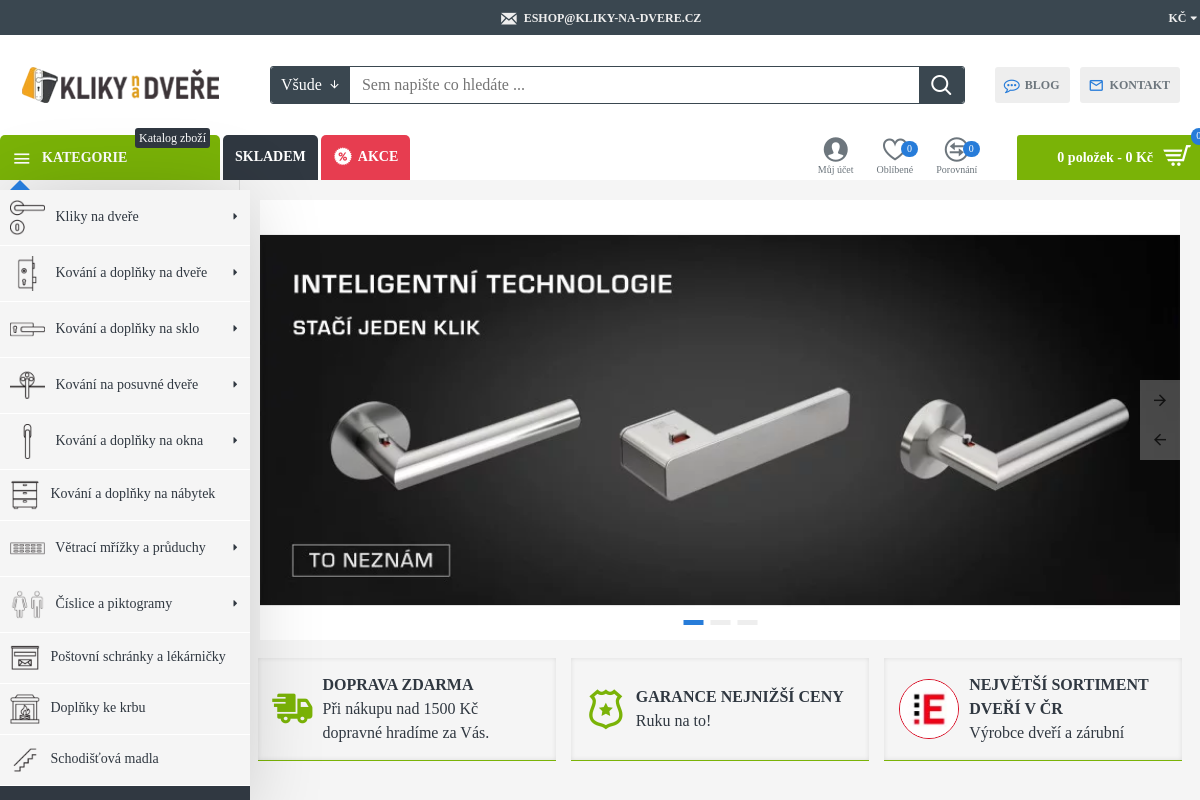Select the first carousel indicator
This screenshot has height=800, width=1200.
point(693,622)
